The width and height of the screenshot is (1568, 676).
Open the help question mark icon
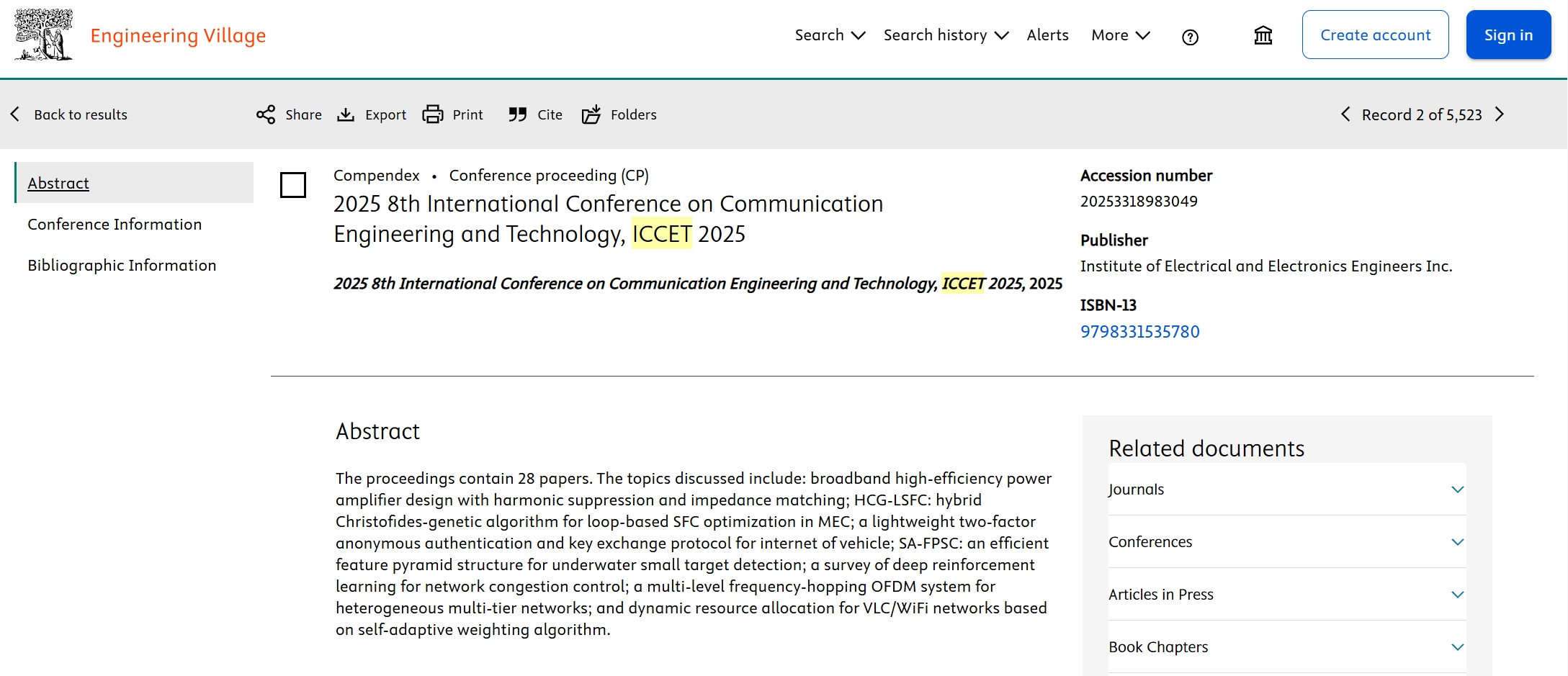pos(1190,37)
